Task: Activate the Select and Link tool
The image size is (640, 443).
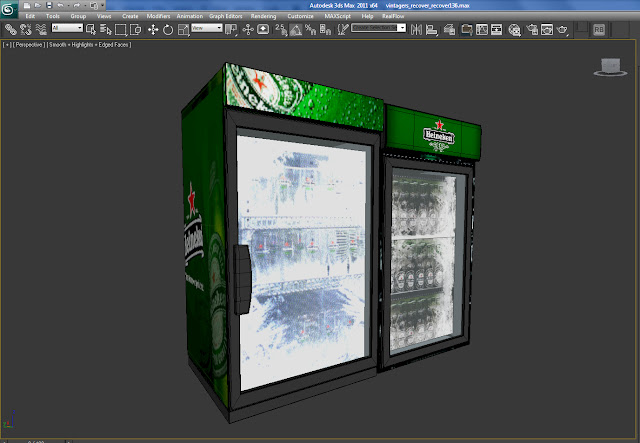Action: pos(11,29)
